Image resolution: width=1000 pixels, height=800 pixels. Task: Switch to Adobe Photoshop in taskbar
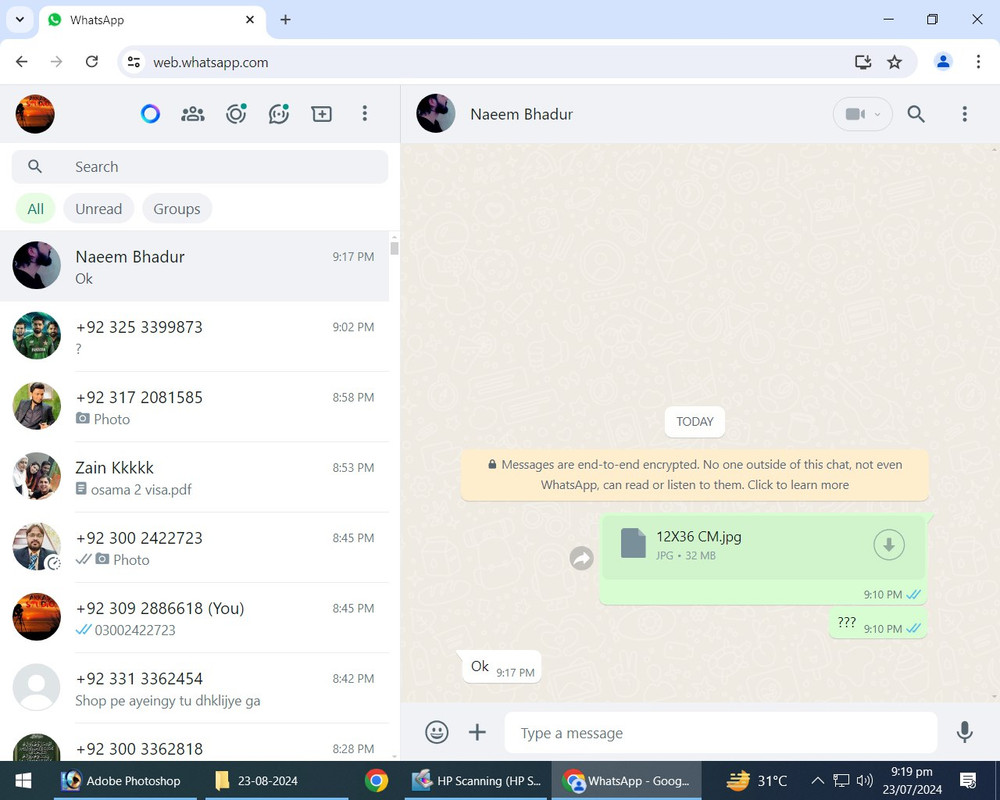(125, 780)
